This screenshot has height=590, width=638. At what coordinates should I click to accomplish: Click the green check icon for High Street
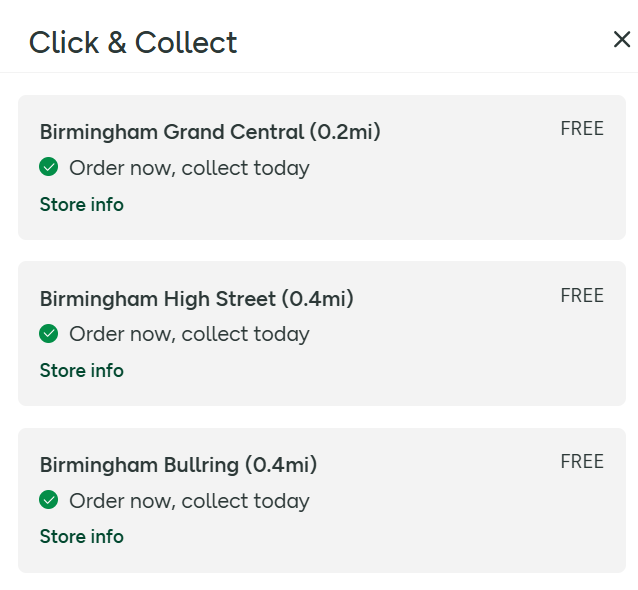tap(49, 333)
